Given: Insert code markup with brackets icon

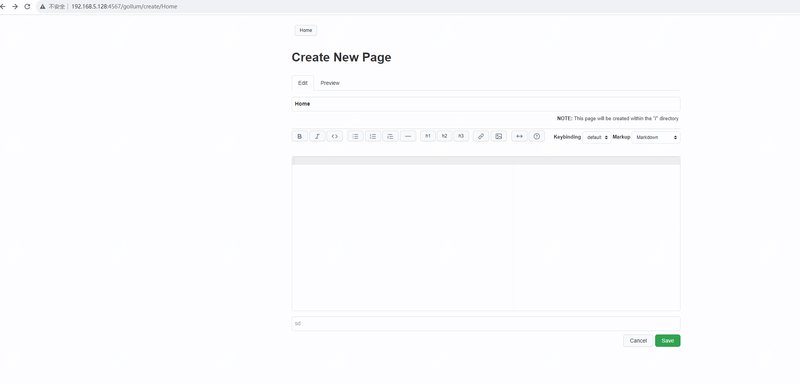Looking at the screenshot, I should point(334,137).
